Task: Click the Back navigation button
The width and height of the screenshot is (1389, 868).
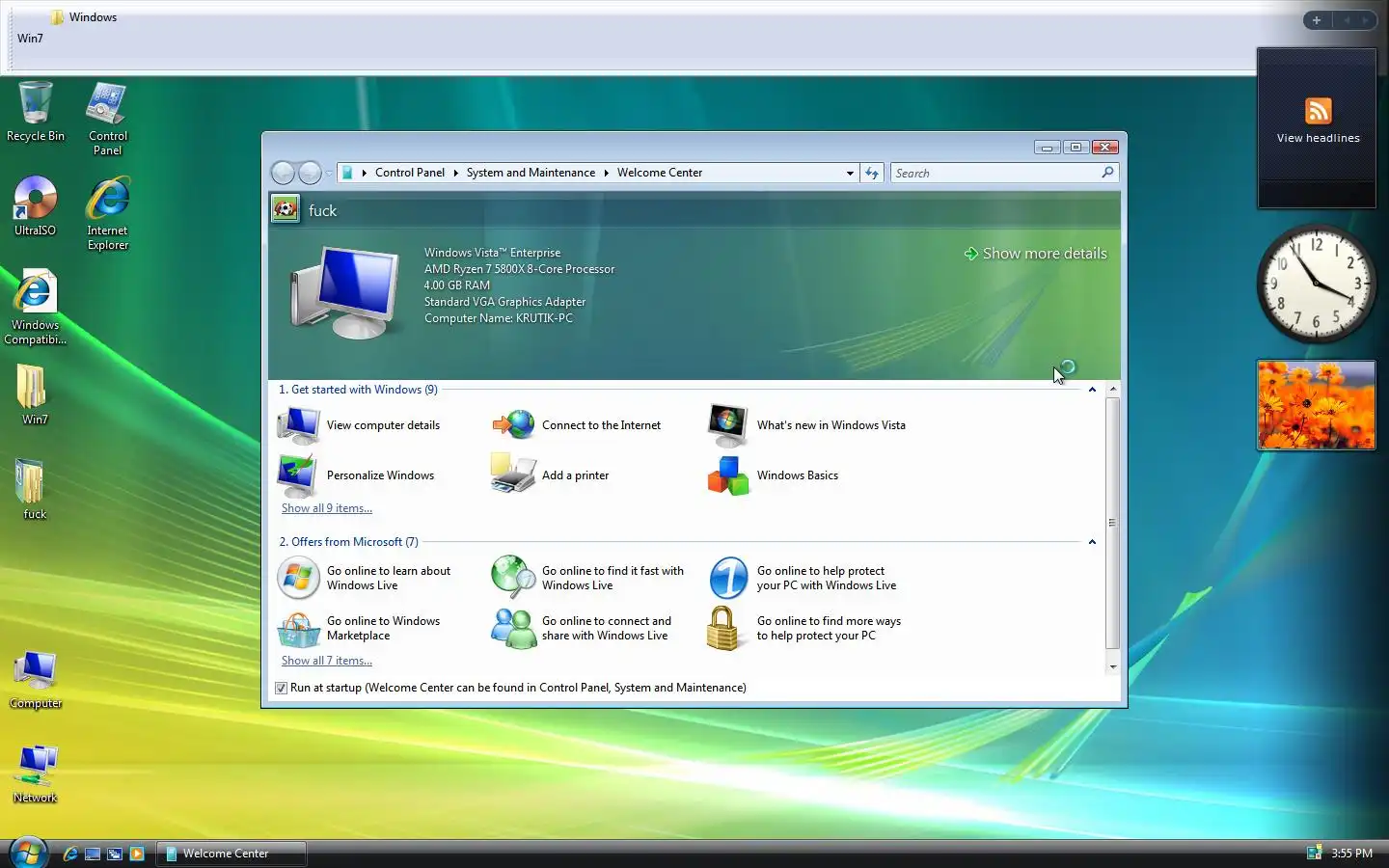Action: (283, 173)
